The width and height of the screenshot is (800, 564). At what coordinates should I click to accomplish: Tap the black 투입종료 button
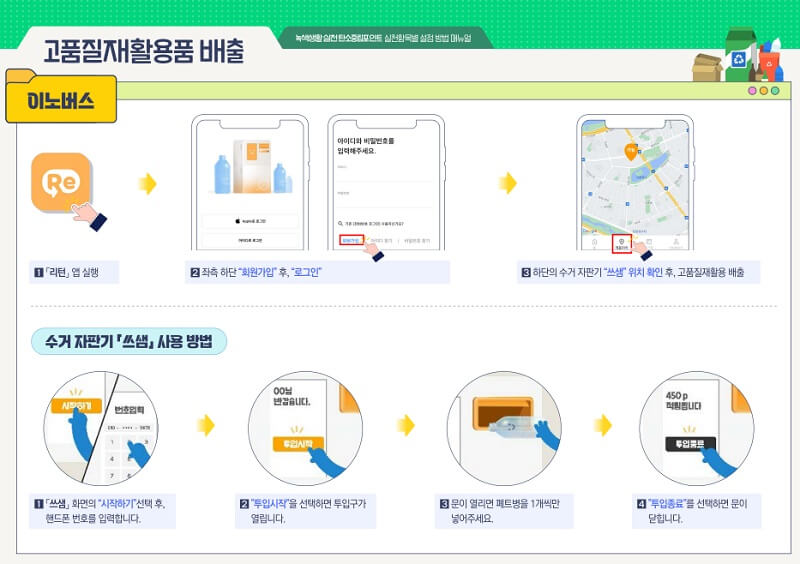(x=690, y=444)
